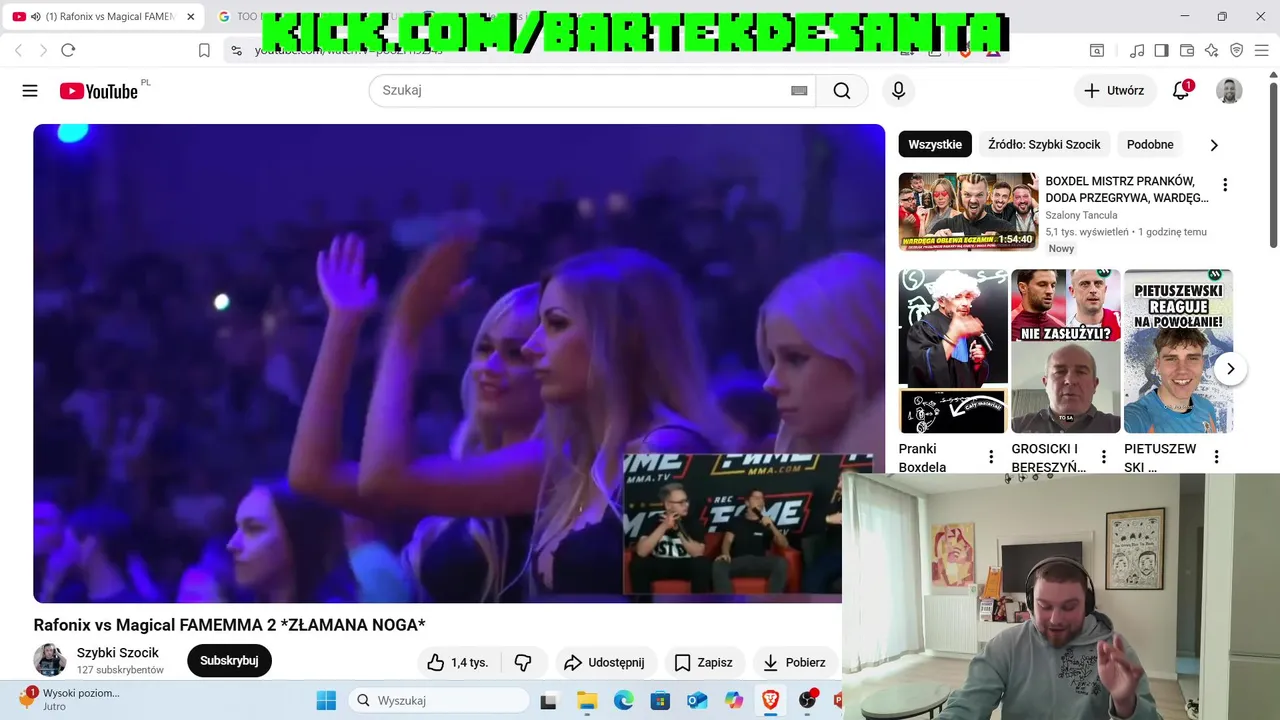This screenshot has width=1280, height=720.
Task: Click the Utwórz create button
Action: pos(1115,90)
